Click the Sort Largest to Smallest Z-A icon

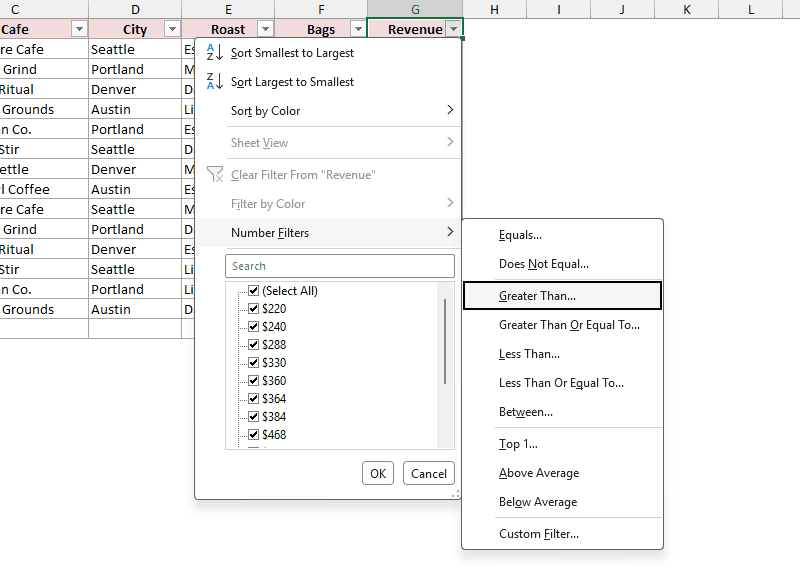click(x=214, y=82)
